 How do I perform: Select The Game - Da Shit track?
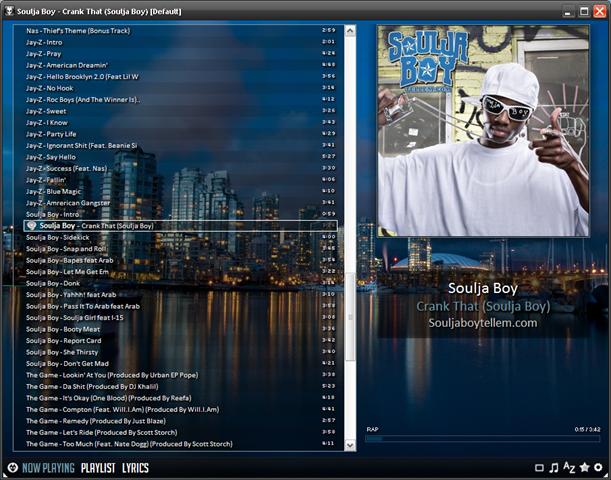click(180, 386)
